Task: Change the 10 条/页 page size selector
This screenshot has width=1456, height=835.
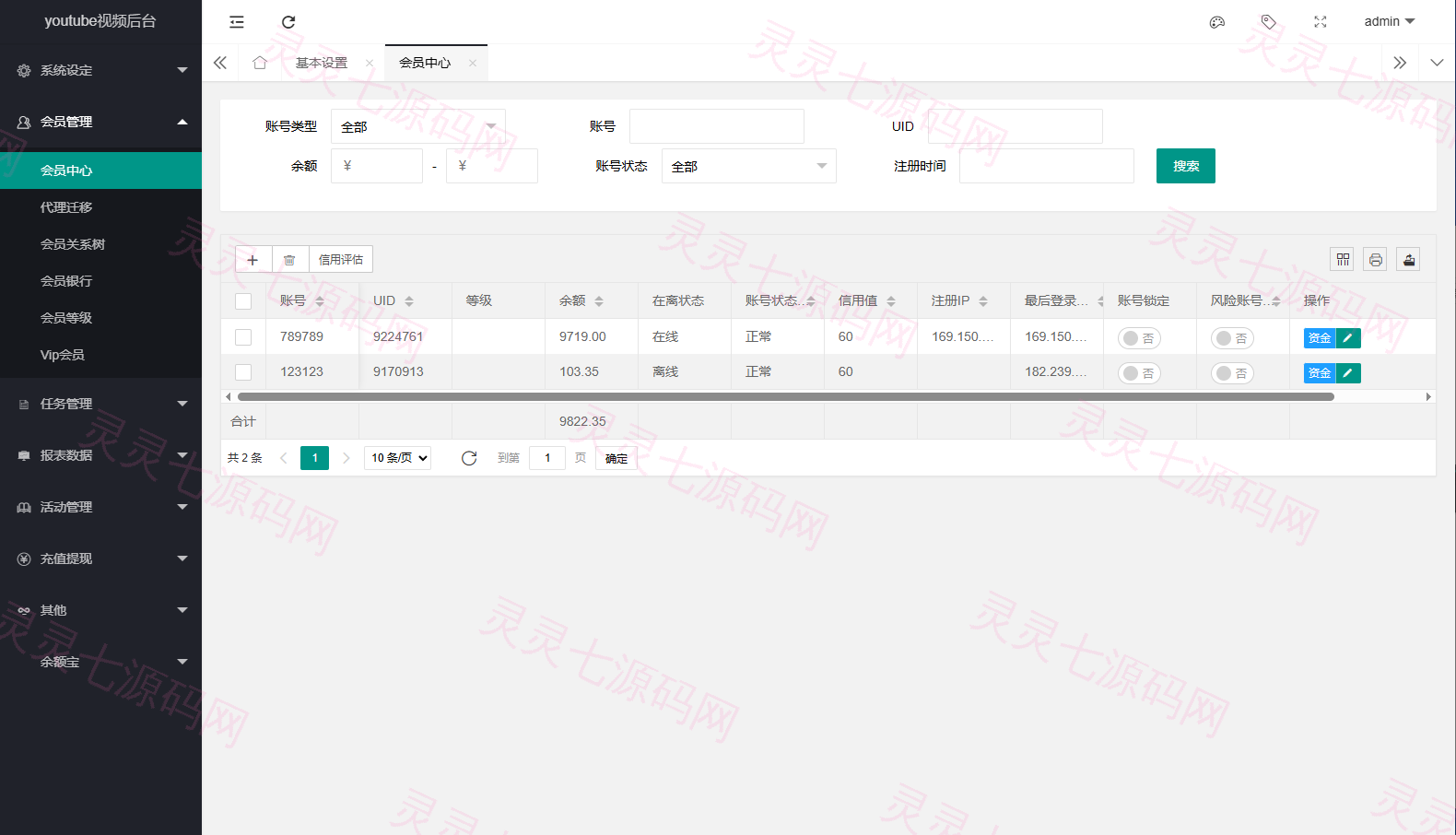Action: click(x=398, y=458)
